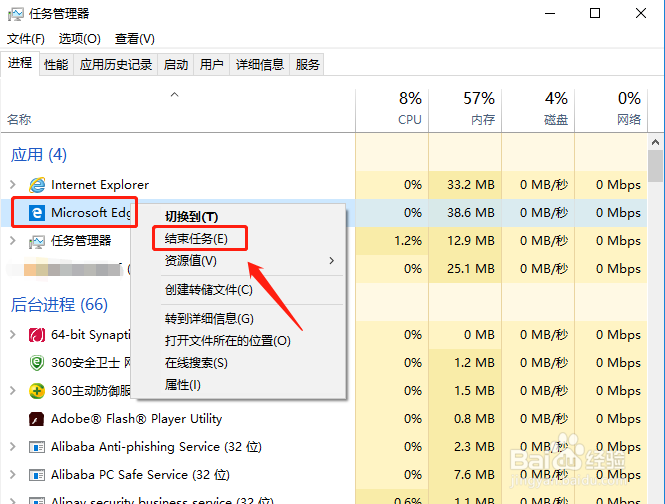Screen dimensions: 665x504
Task: Click the 33.2 MB memory value
Action: coord(471,185)
